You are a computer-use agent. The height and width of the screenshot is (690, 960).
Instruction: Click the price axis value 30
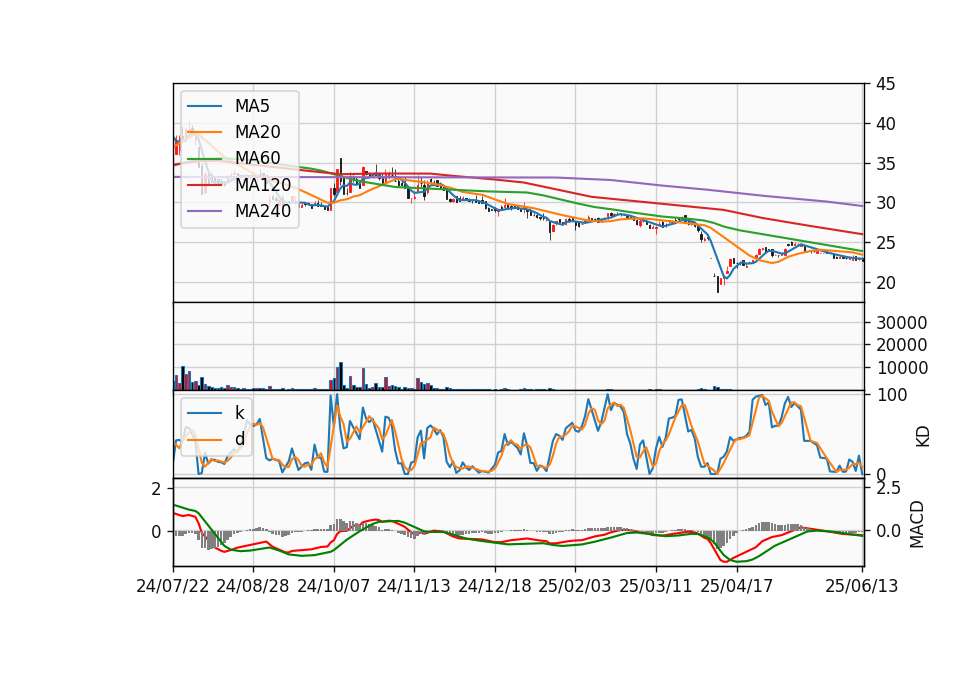pos(885,203)
